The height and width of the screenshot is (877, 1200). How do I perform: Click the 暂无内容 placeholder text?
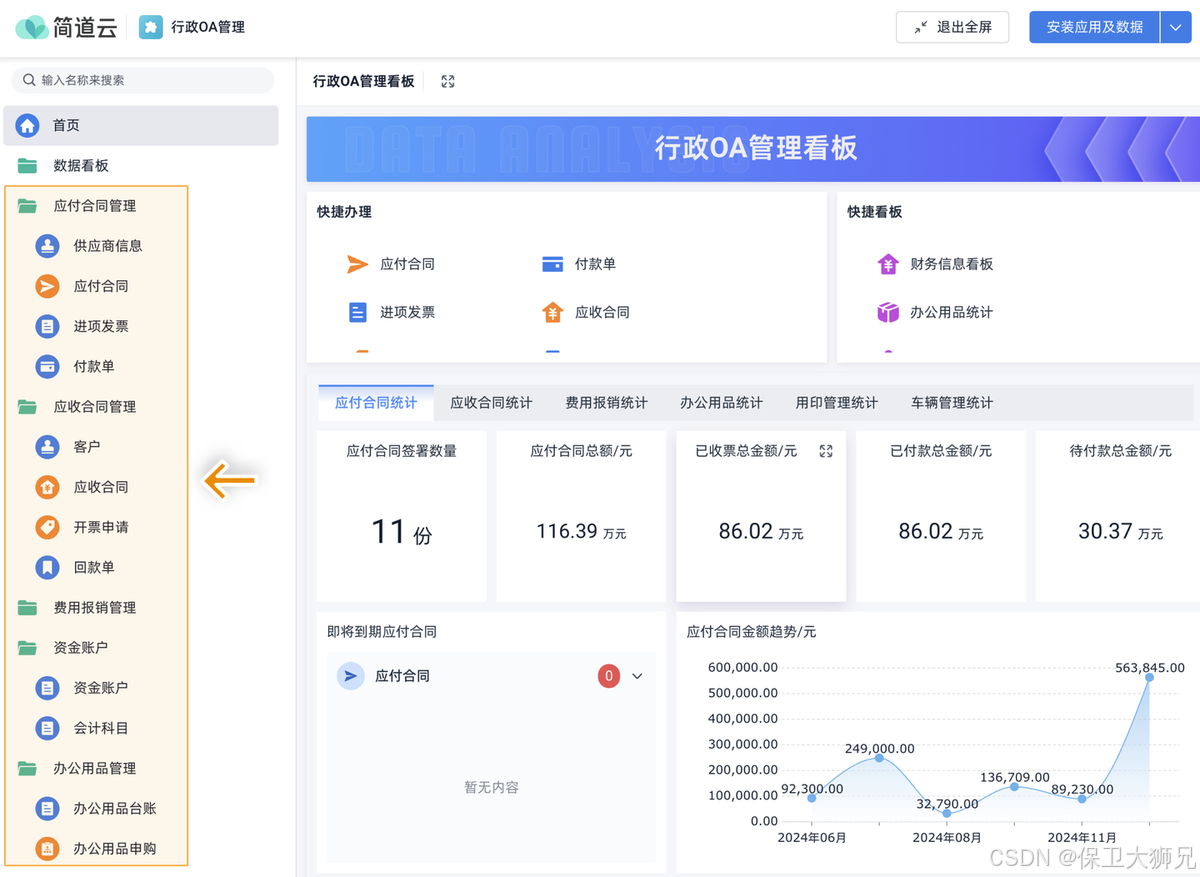coord(491,787)
